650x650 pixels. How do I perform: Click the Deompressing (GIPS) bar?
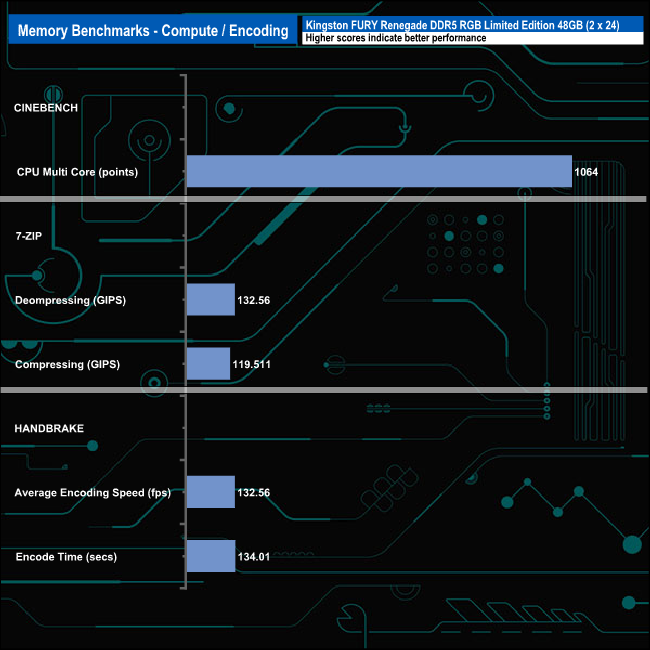coord(211,299)
